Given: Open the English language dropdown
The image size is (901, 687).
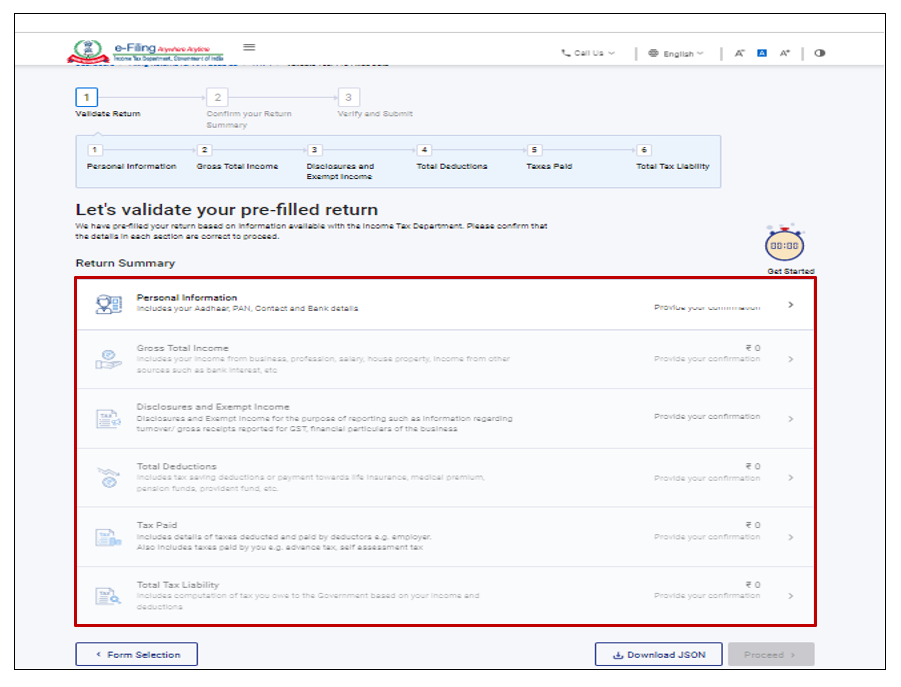Looking at the screenshot, I should (x=676, y=53).
